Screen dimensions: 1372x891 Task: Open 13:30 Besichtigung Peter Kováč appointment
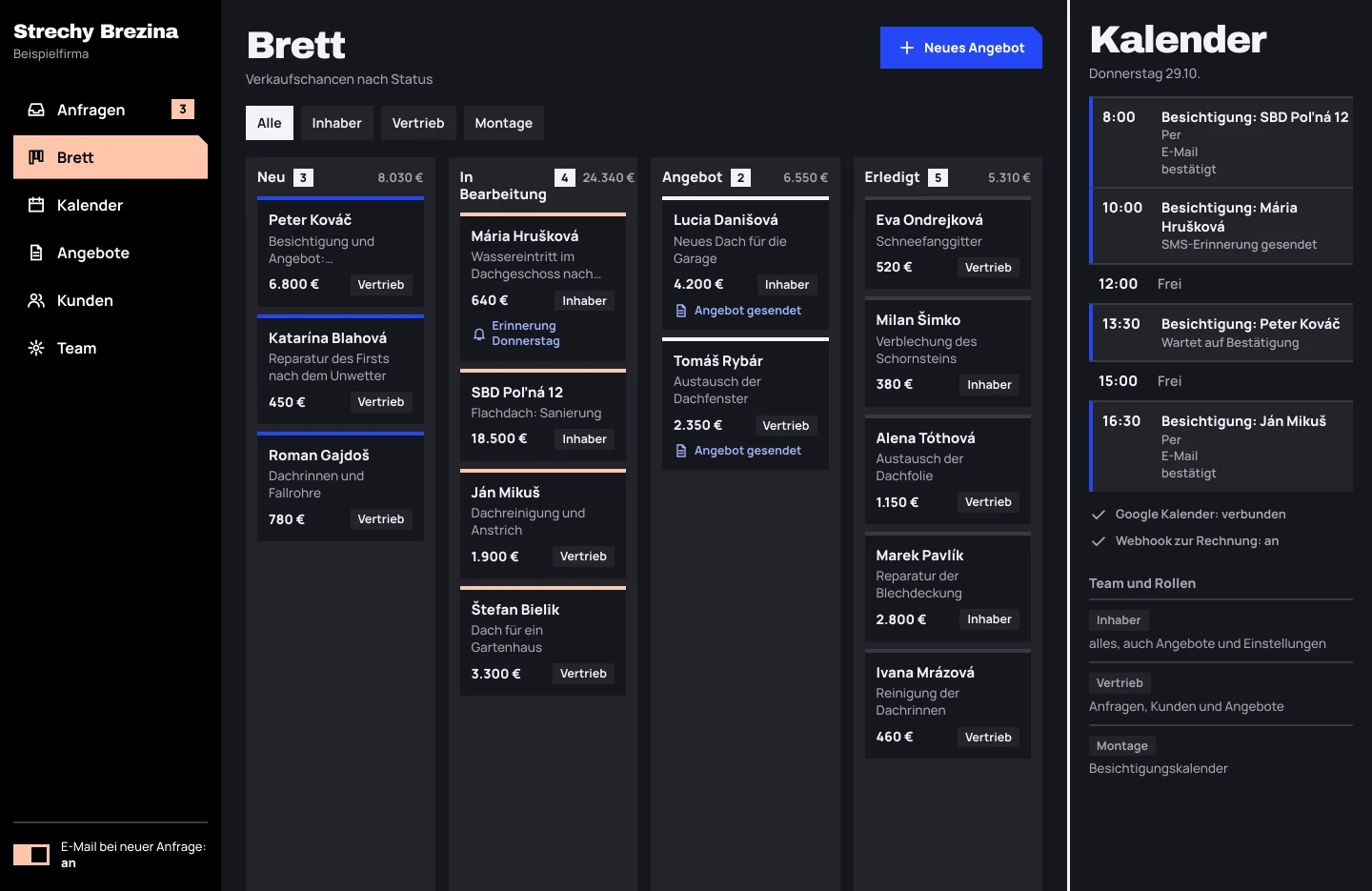click(1221, 333)
